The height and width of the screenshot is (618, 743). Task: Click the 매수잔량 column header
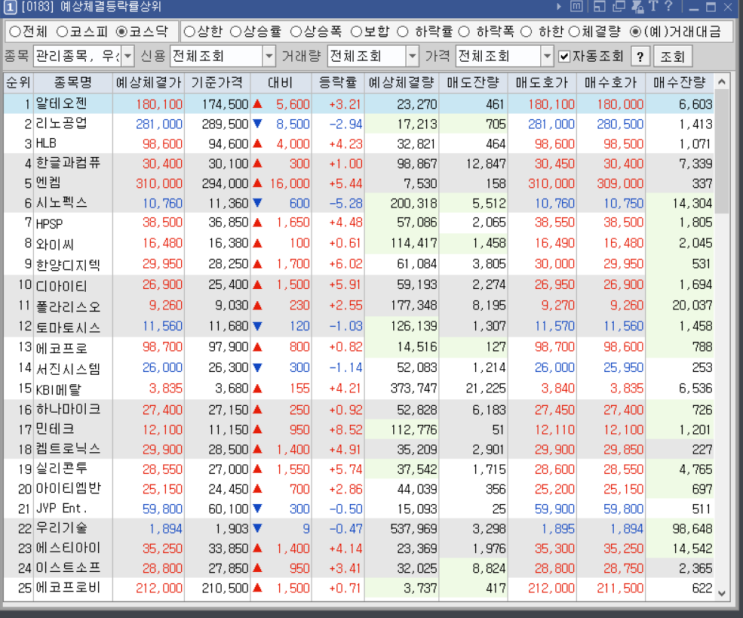click(x=679, y=83)
